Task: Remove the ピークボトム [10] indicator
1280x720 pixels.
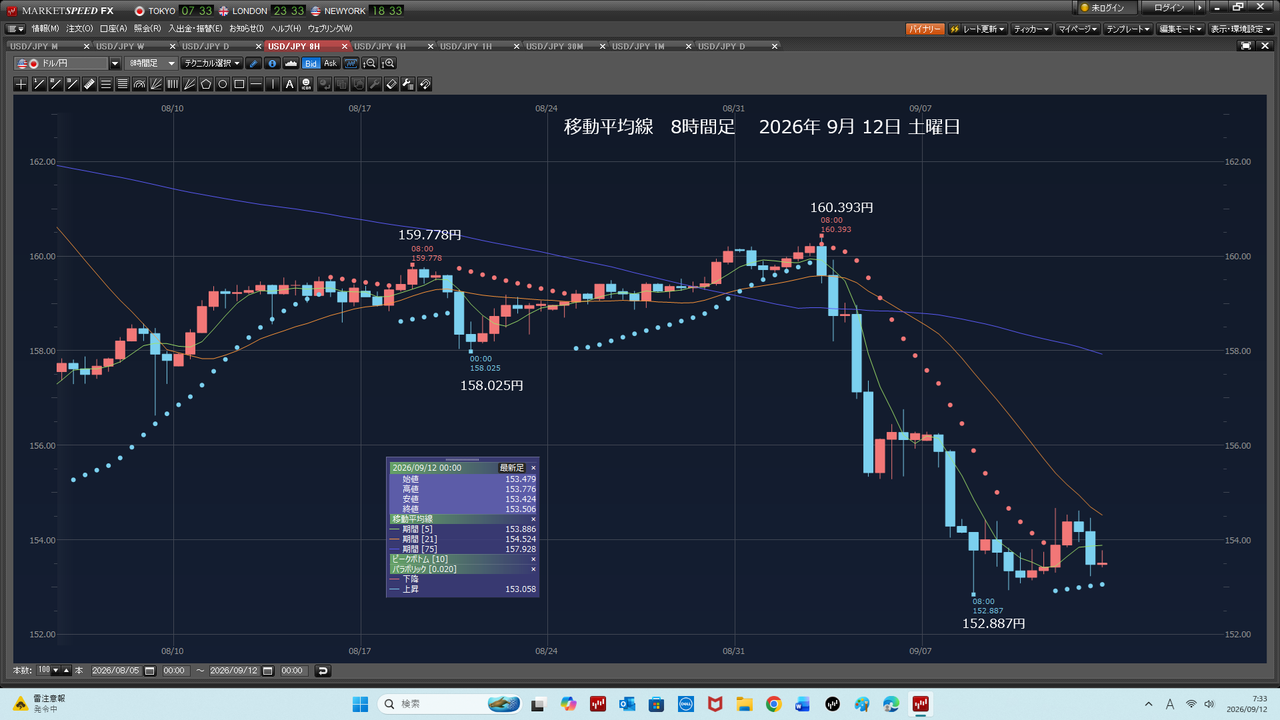Action: tap(533, 559)
